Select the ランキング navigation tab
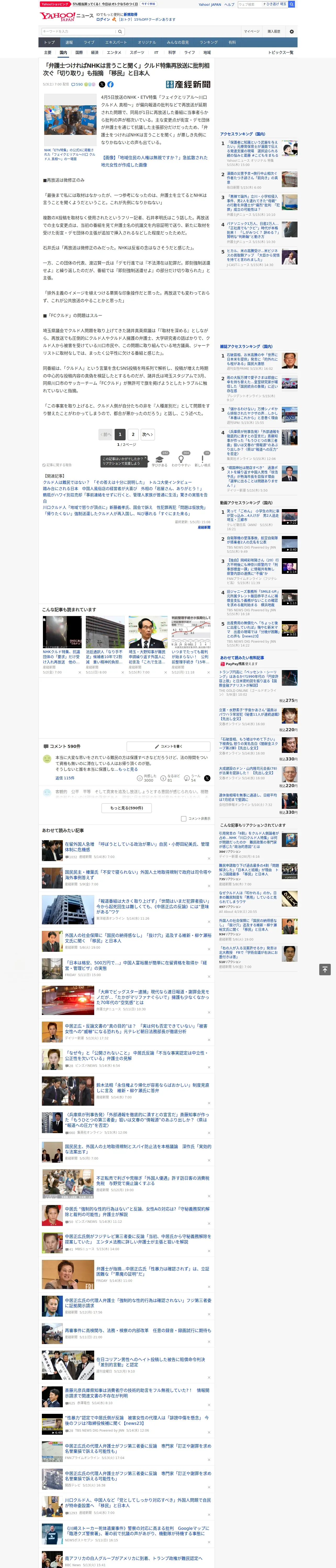Image resolution: width=336 pixels, height=1568 pixels. click(209, 43)
